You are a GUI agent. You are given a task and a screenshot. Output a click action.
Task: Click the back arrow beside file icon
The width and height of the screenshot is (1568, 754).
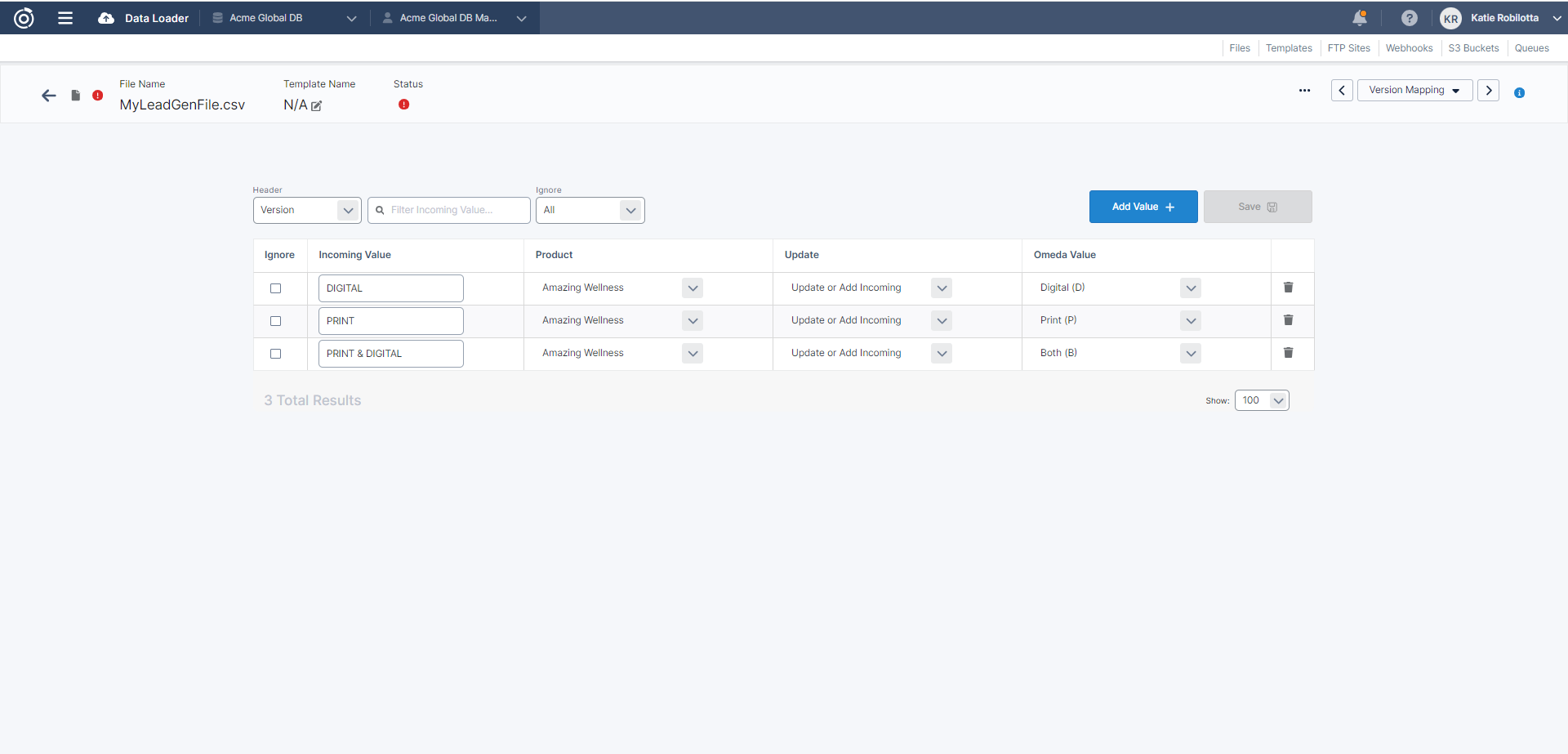tap(49, 96)
